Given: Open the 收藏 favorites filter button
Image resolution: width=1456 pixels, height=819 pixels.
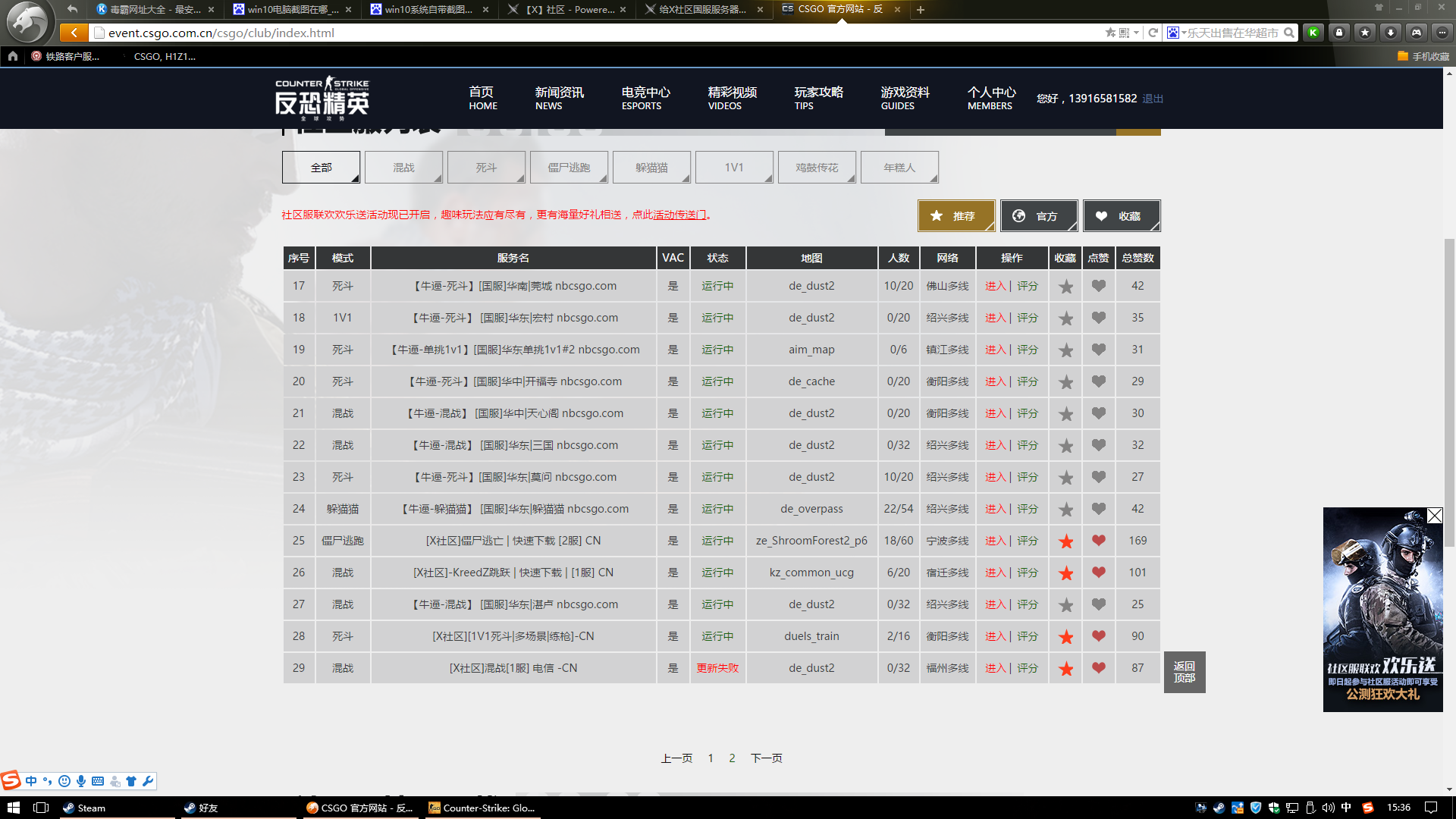Looking at the screenshot, I should (x=1121, y=216).
